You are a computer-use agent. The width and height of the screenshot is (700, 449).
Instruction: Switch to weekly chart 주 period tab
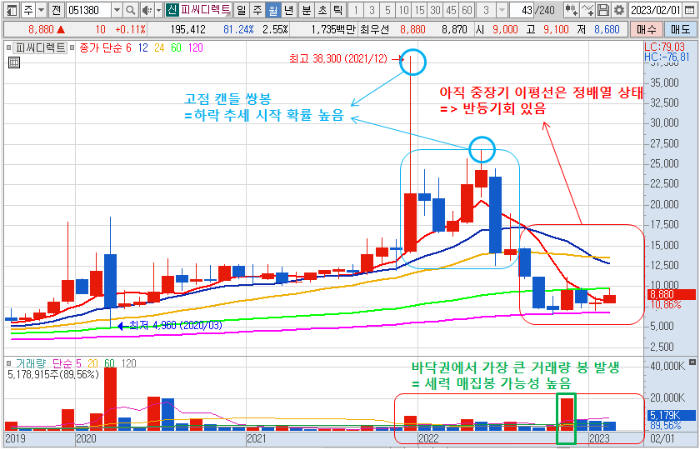pyautogui.click(x=257, y=10)
